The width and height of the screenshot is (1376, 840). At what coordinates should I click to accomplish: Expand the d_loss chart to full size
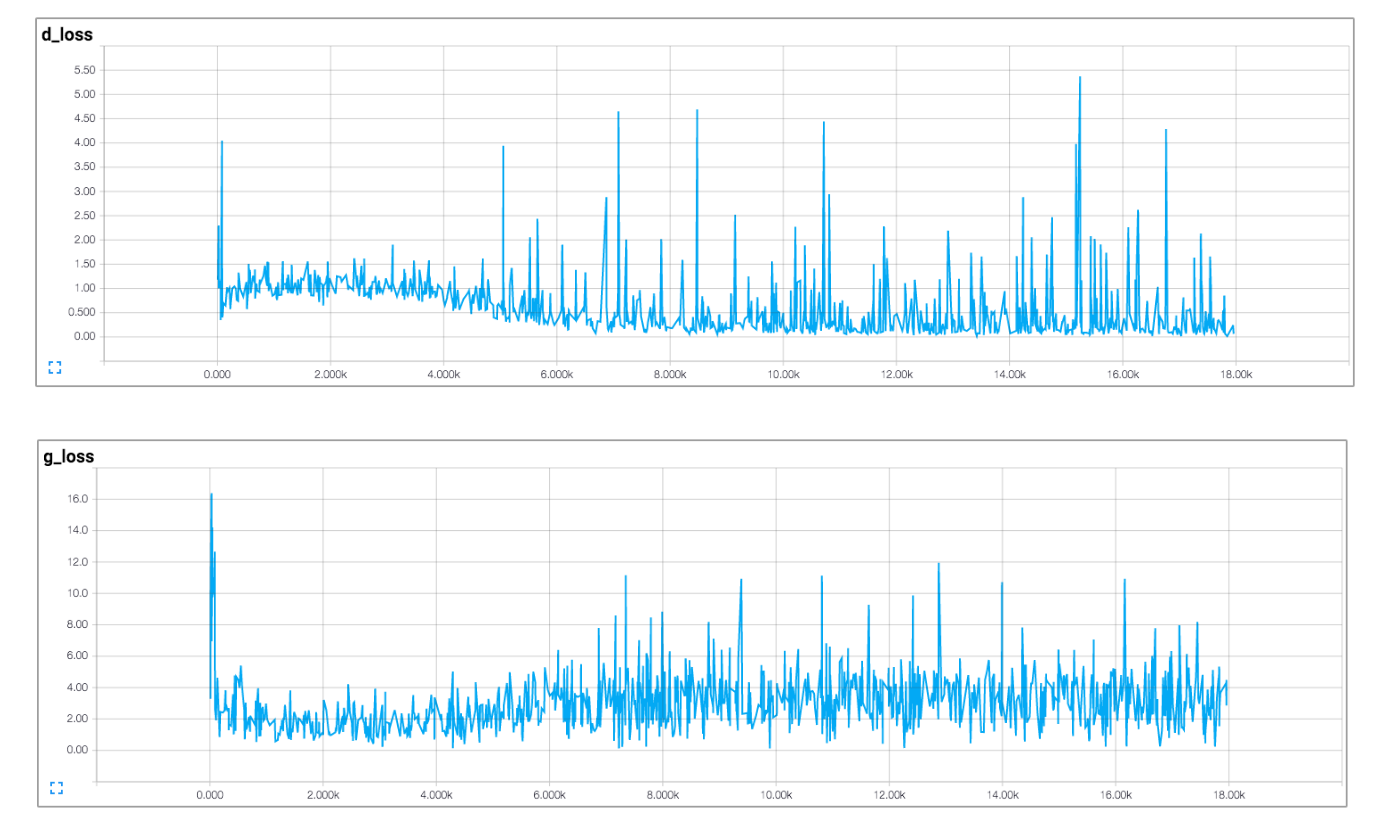click(55, 368)
